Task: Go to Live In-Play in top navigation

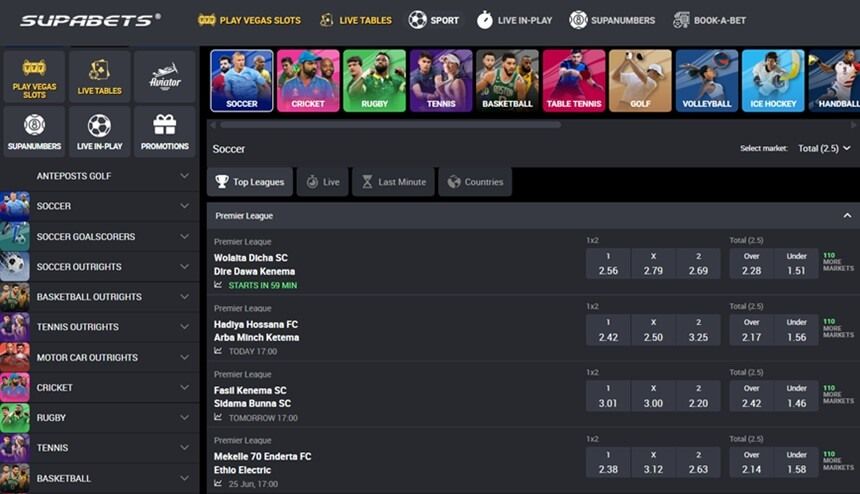Action: click(x=514, y=20)
